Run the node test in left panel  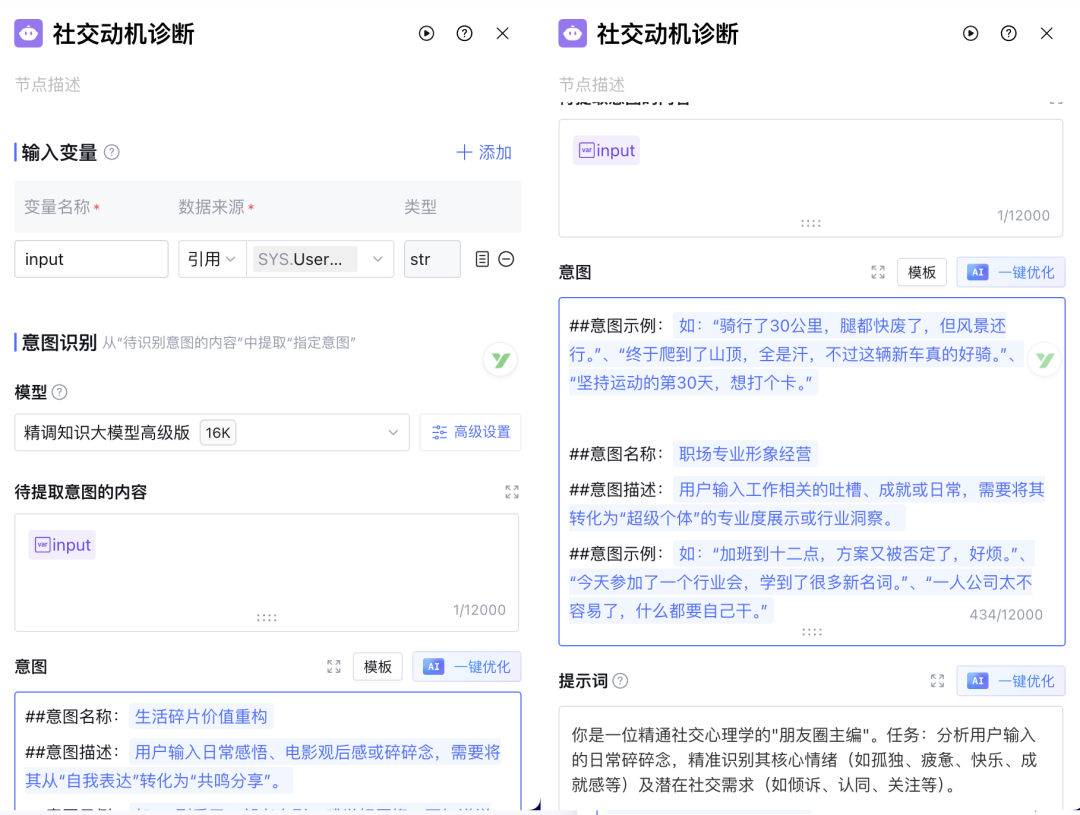point(427,33)
